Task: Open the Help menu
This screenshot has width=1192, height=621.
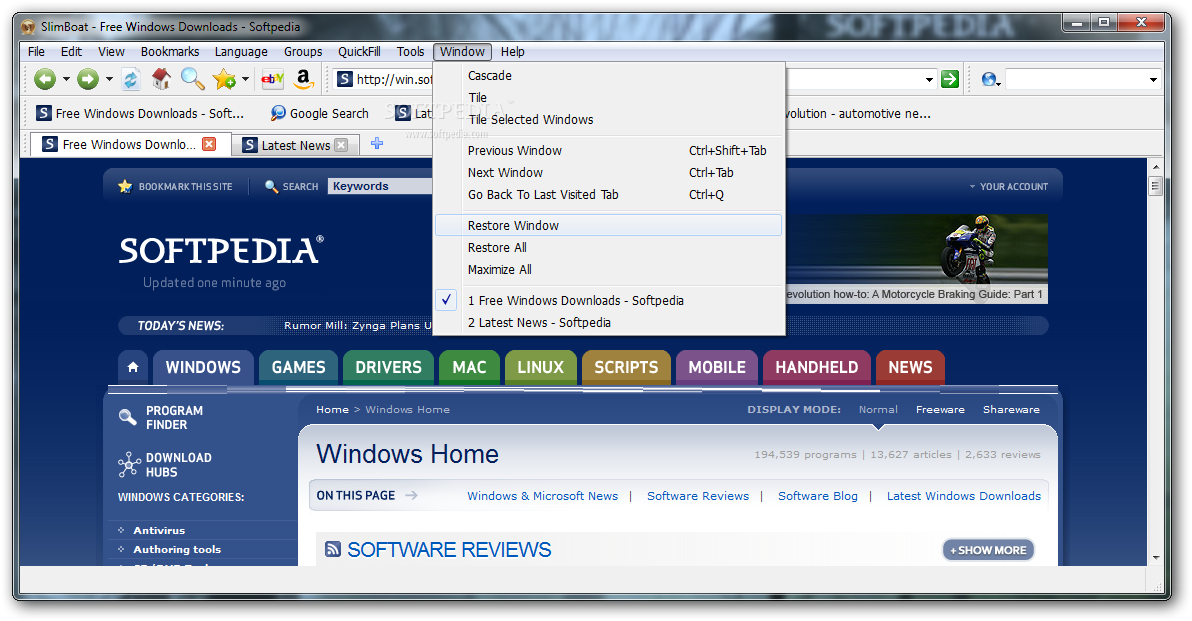Action: tap(512, 52)
